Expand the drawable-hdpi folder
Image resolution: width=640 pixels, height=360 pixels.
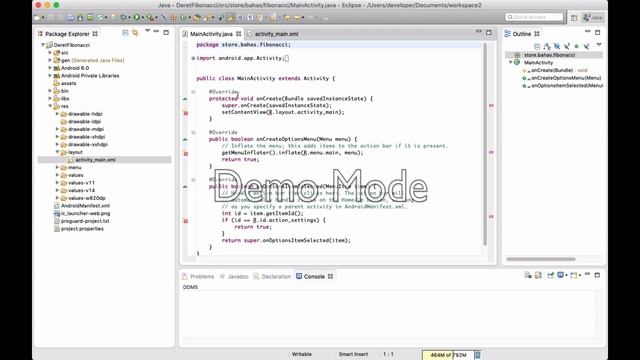pyautogui.click(x=58, y=114)
